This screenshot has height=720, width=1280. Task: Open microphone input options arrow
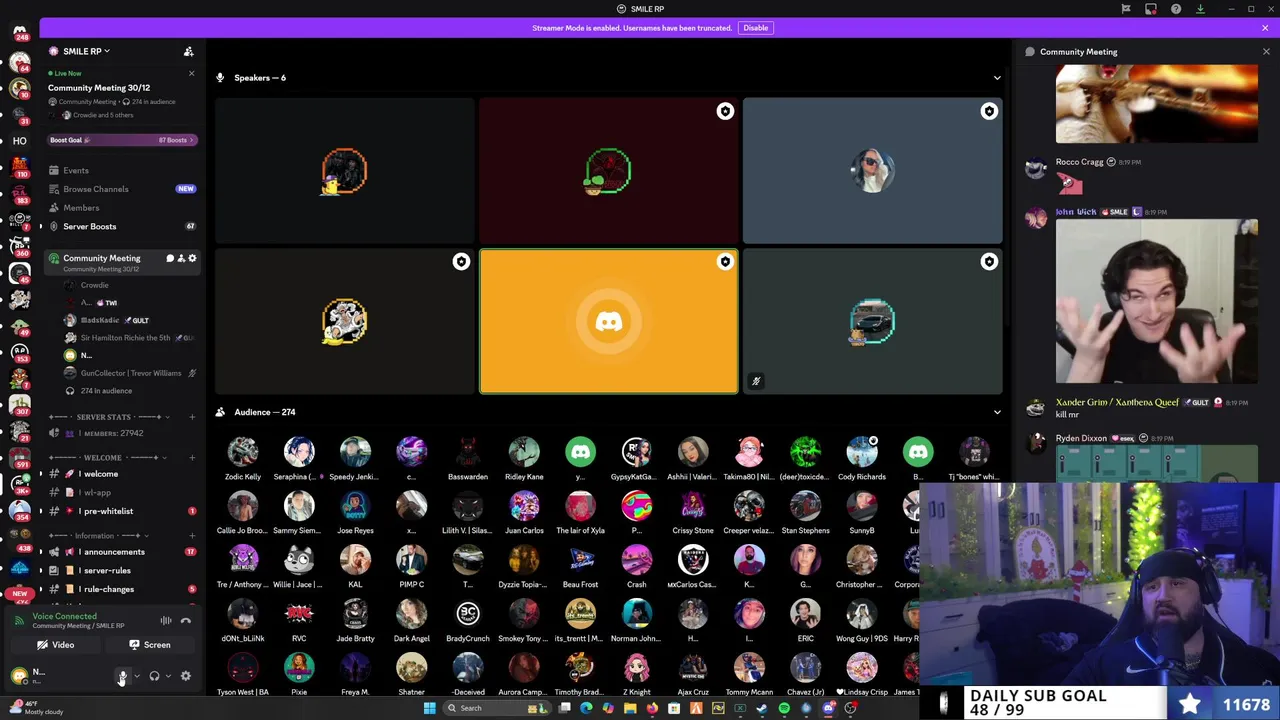point(136,676)
